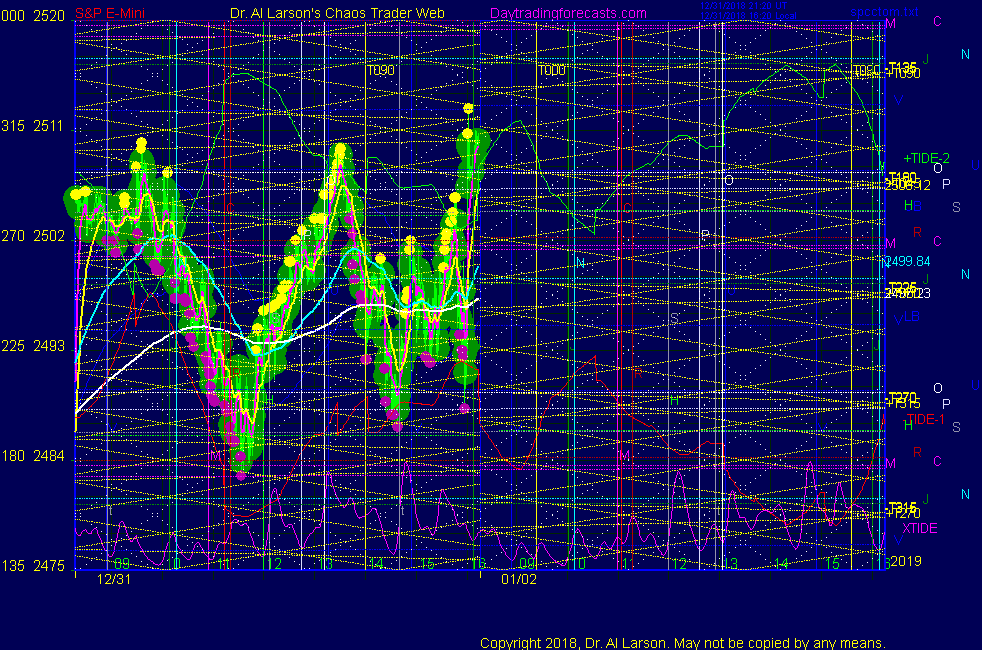Click the '-T315' level label on right
982x650 pixels.
click(x=902, y=506)
